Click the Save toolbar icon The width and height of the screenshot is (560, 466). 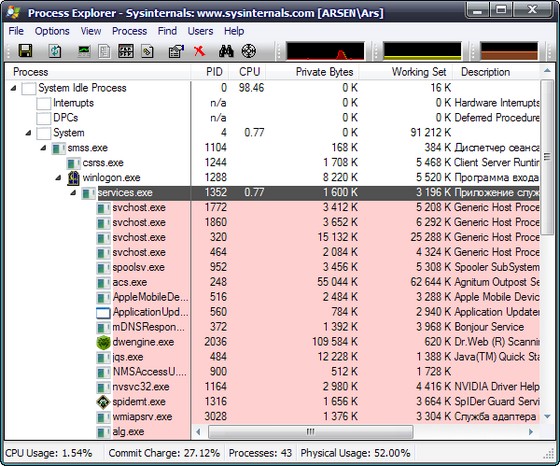click(25, 51)
